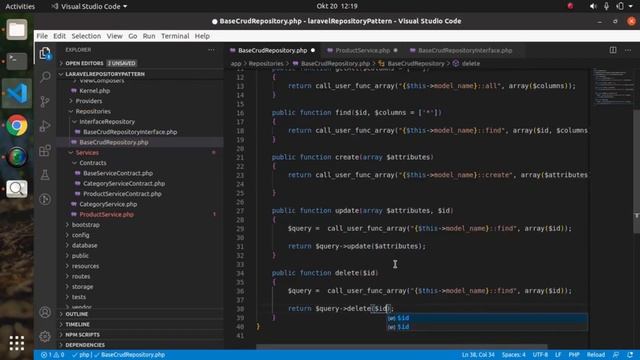This screenshot has width=640, height=360.
Task: Expand the OUTLINE panel
Action: pyautogui.click(x=77, y=314)
